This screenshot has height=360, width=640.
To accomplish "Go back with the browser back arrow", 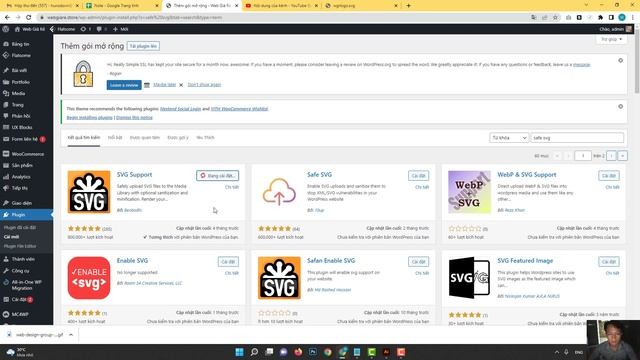I will [x=7, y=18].
